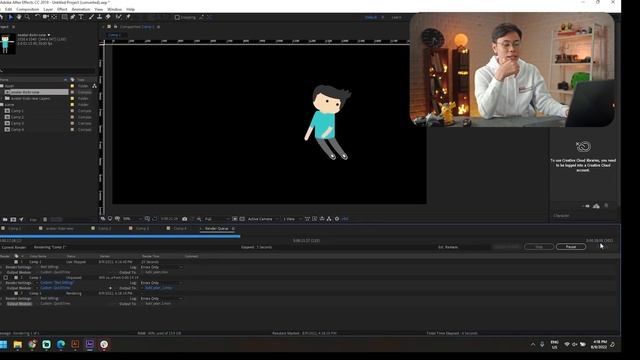
Task: Open the Active Camera dropdown
Action: coord(263,219)
